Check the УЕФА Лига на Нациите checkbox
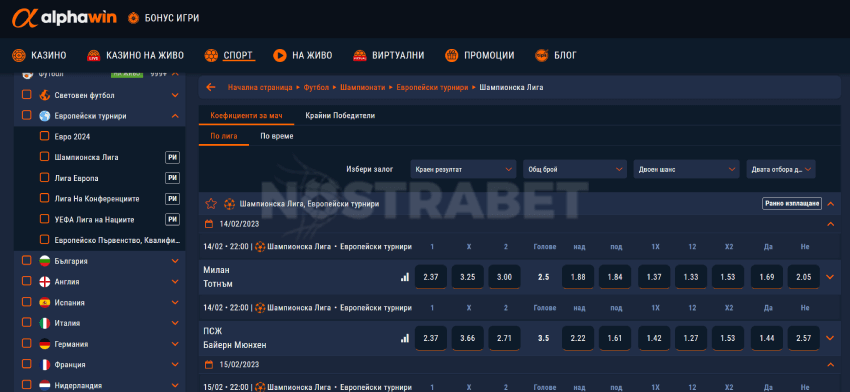The width and height of the screenshot is (850, 392). tap(44, 219)
